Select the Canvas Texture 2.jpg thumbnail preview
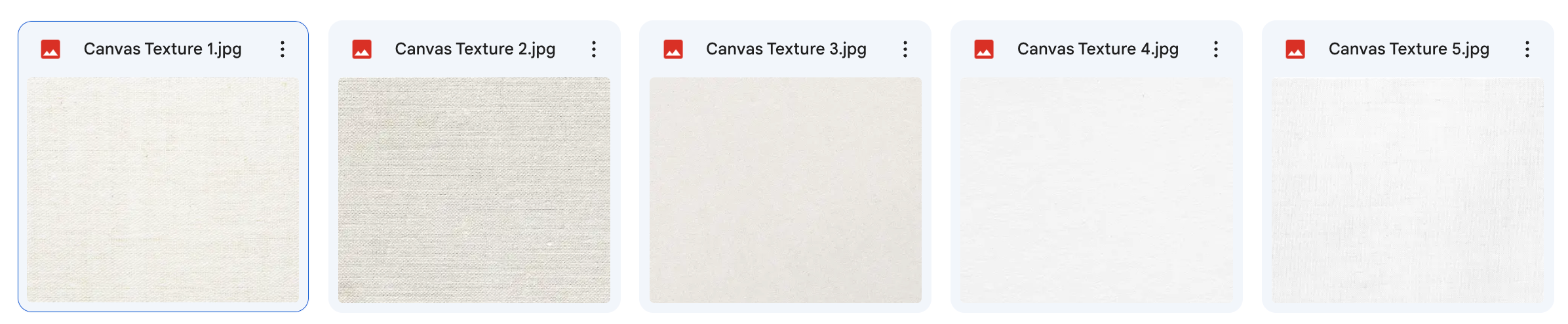Image resolution: width=1568 pixels, height=324 pixels. point(474,190)
